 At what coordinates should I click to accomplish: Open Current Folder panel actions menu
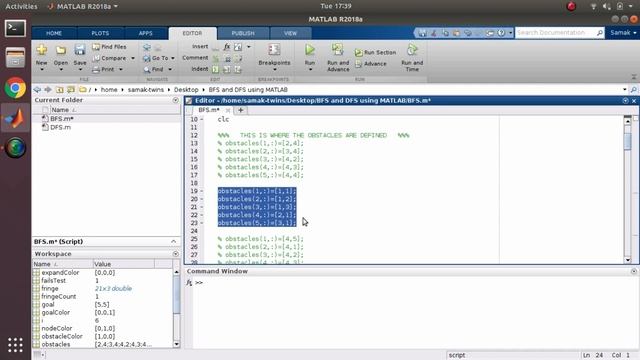tap(176, 100)
